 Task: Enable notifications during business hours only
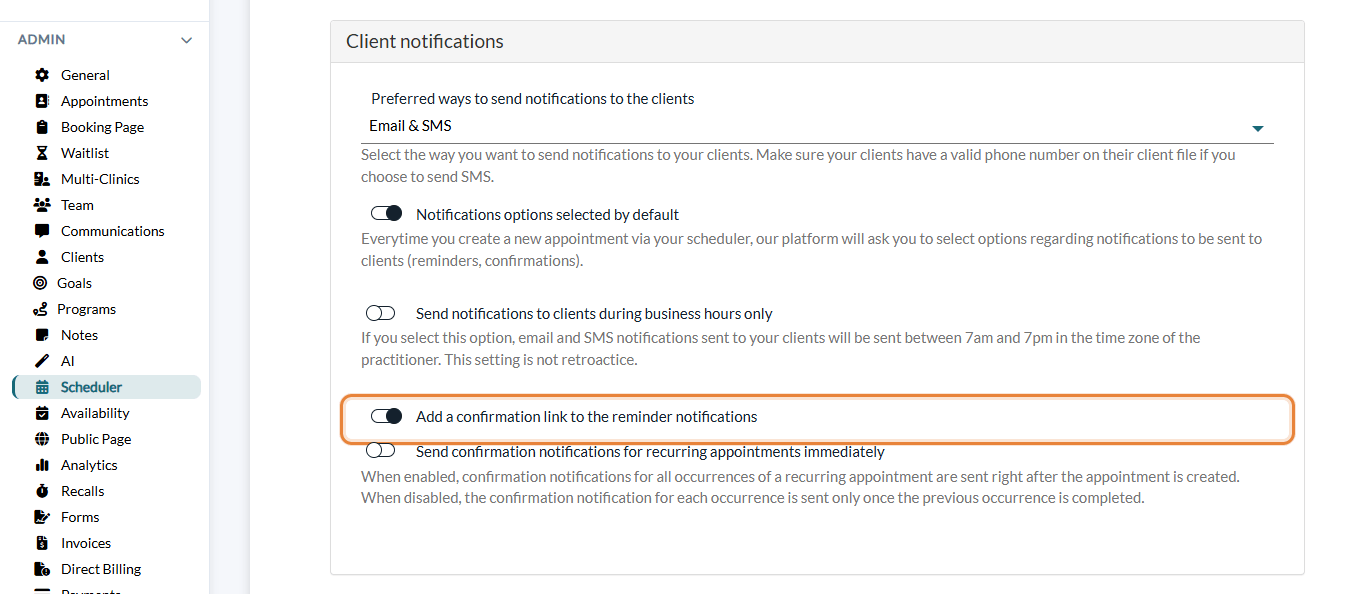(381, 313)
